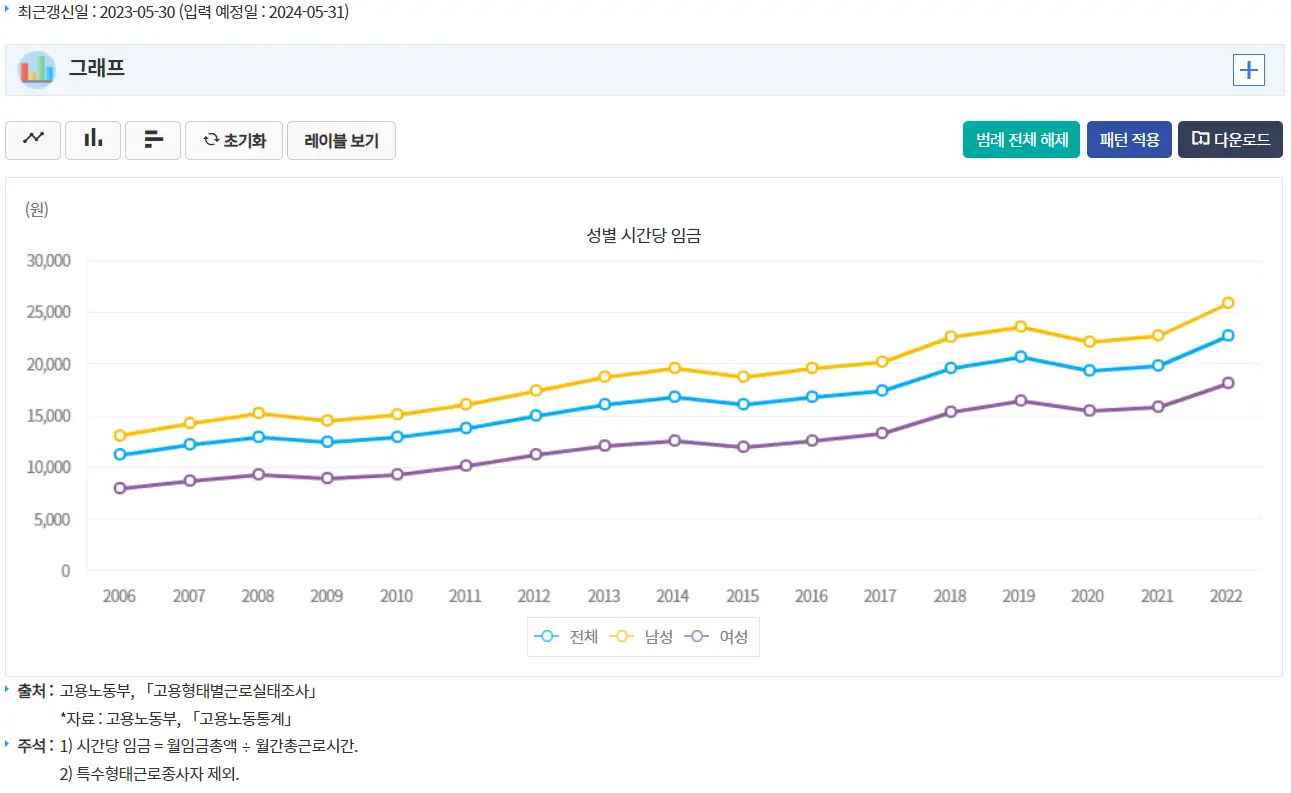The image size is (1291, 793).
Task: Click the 전체 data point for 2022
Action: (x=1227, y=336)
